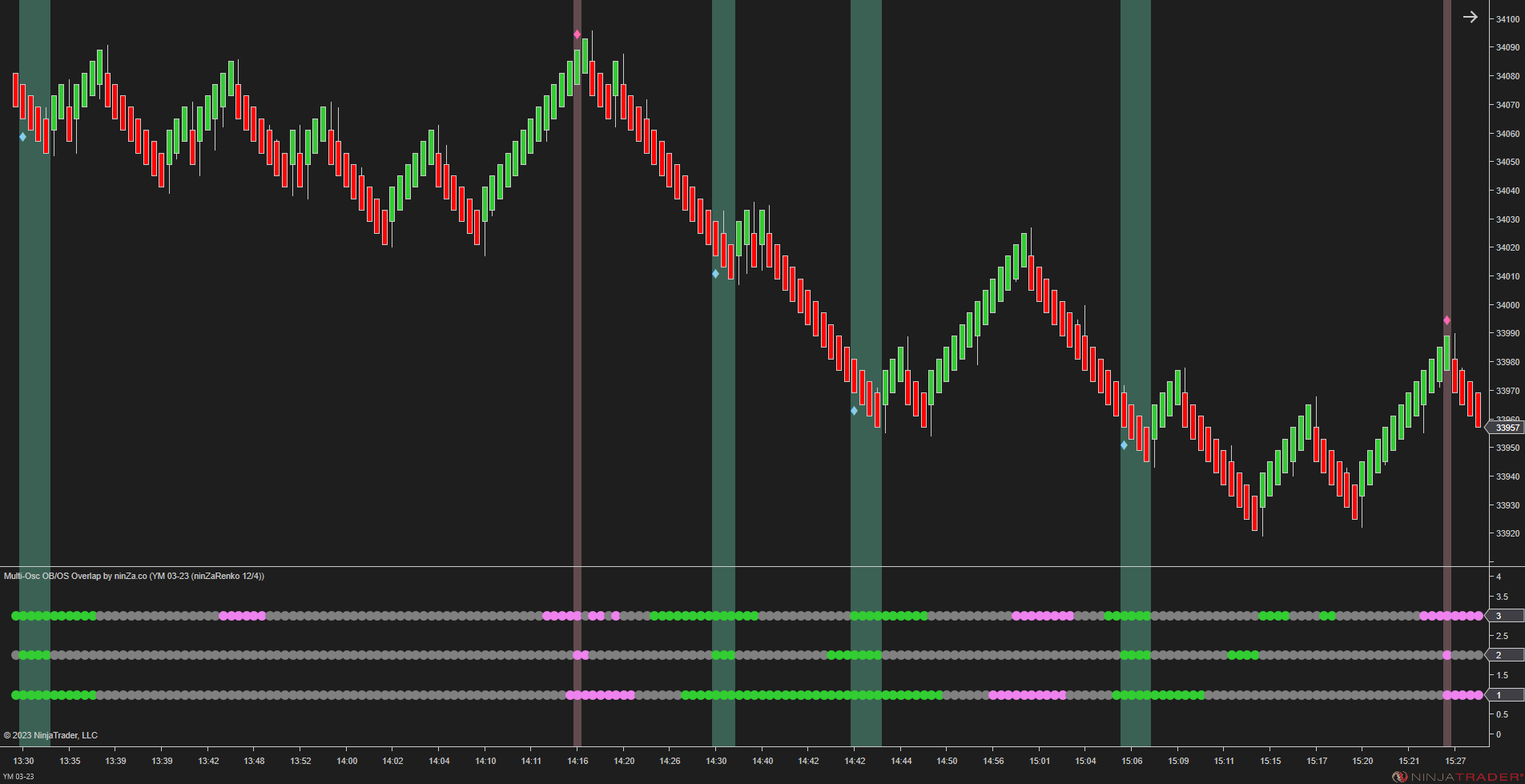
Task: Click the © 2023 NinjaTrader, LLC text
Action: coord(50,734)
